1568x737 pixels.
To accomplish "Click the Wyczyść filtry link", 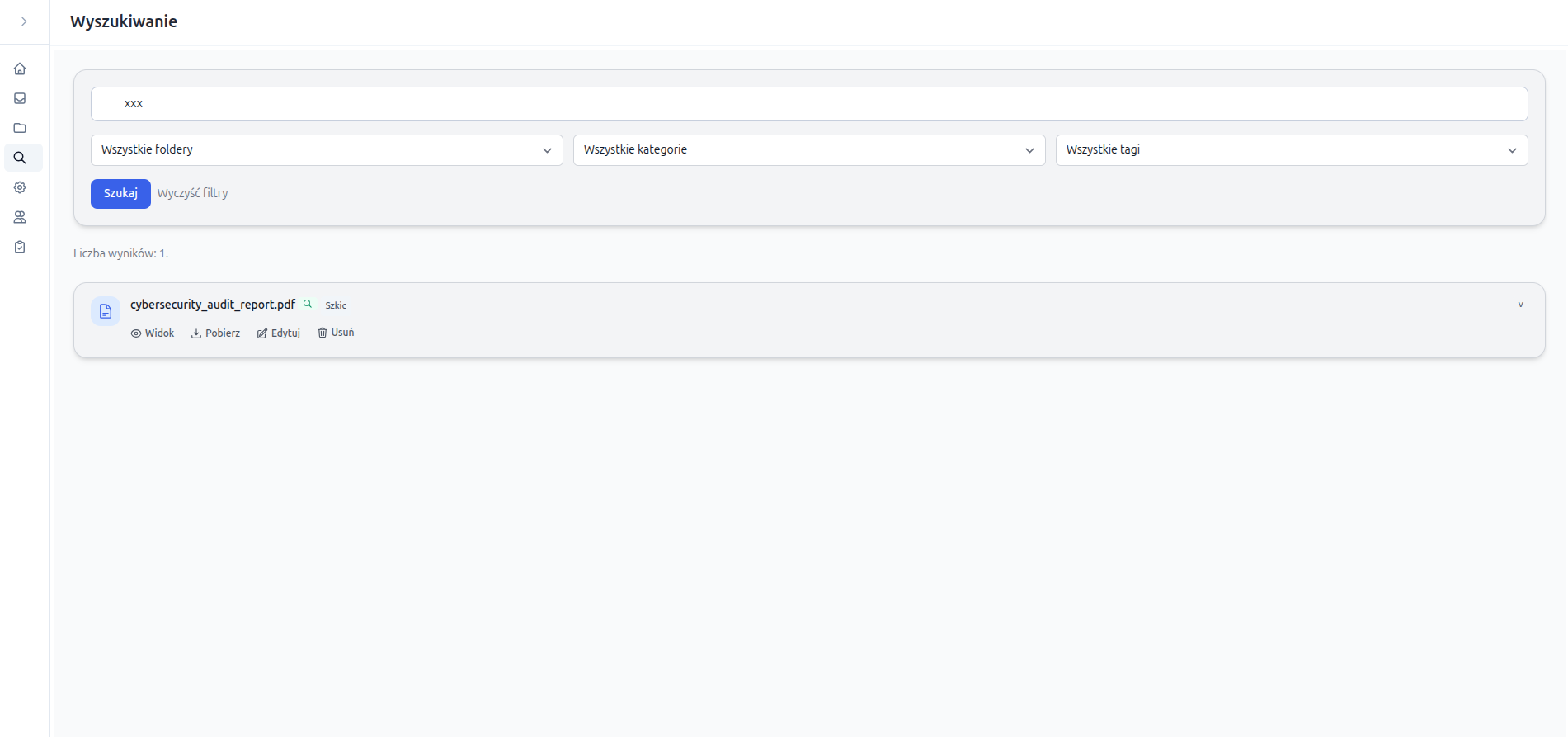I will pyautogui.click(x=192, y=193).
